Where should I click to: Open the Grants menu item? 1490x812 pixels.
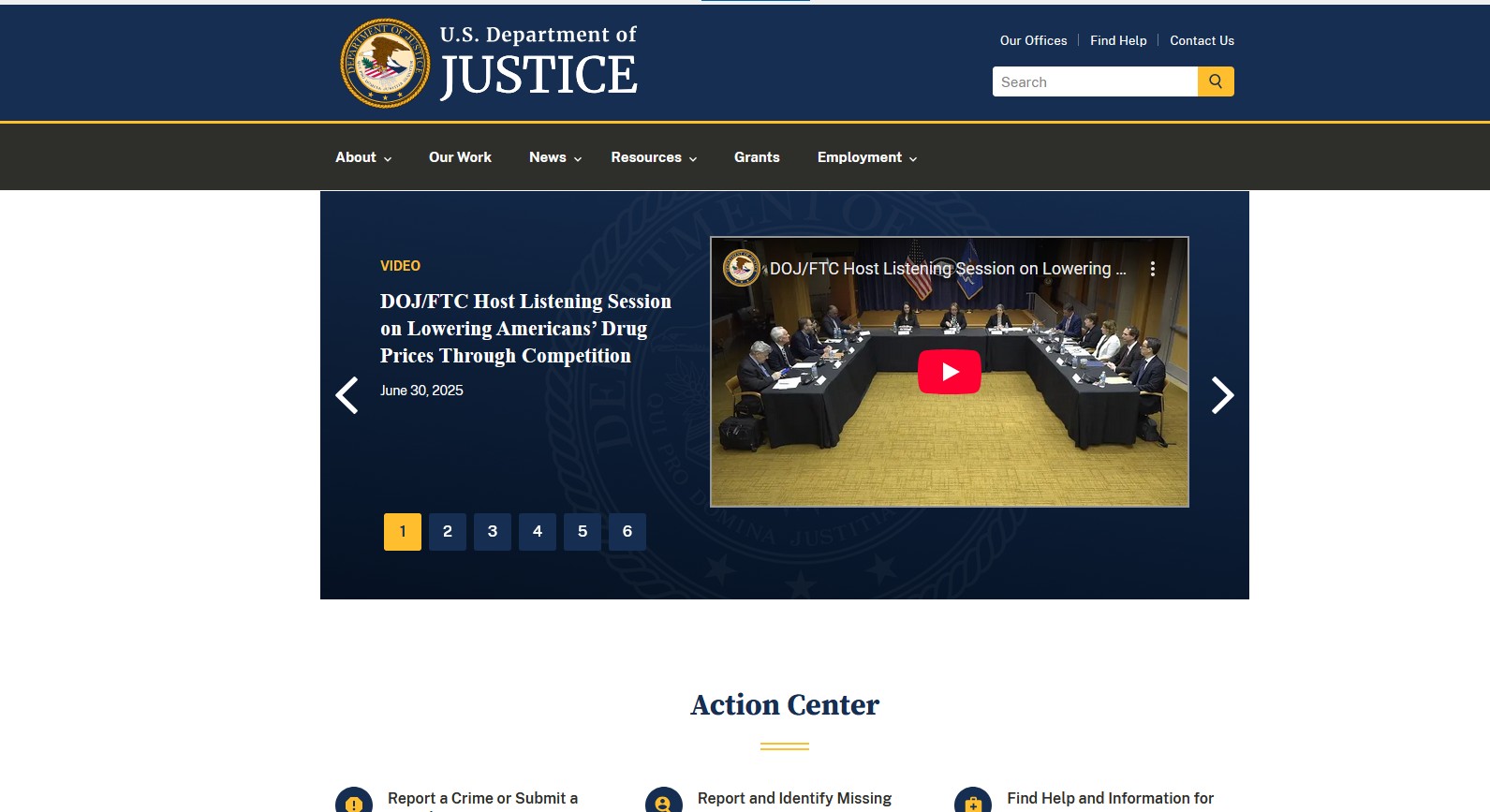click(757, 157)
